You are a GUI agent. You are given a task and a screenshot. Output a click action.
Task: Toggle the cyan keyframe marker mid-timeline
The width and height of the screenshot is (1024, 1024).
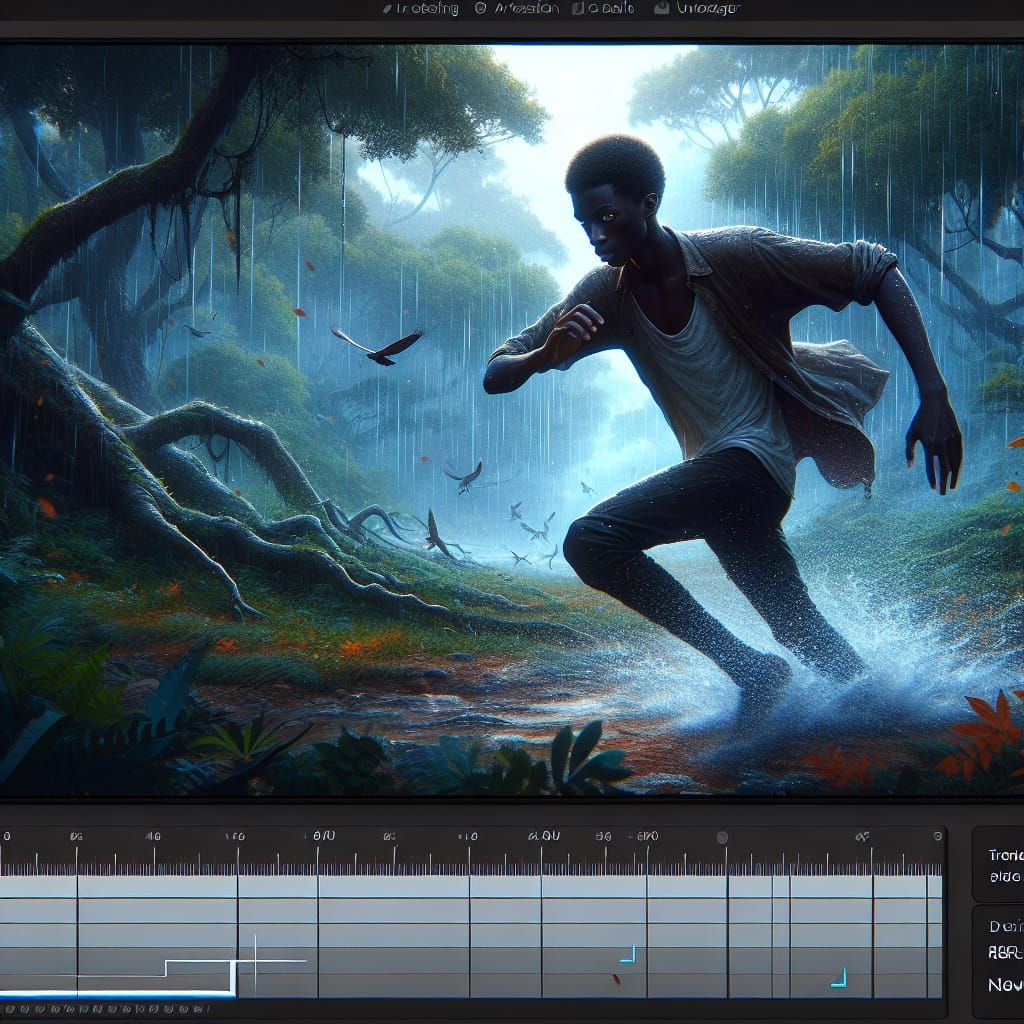click(628, 953)
